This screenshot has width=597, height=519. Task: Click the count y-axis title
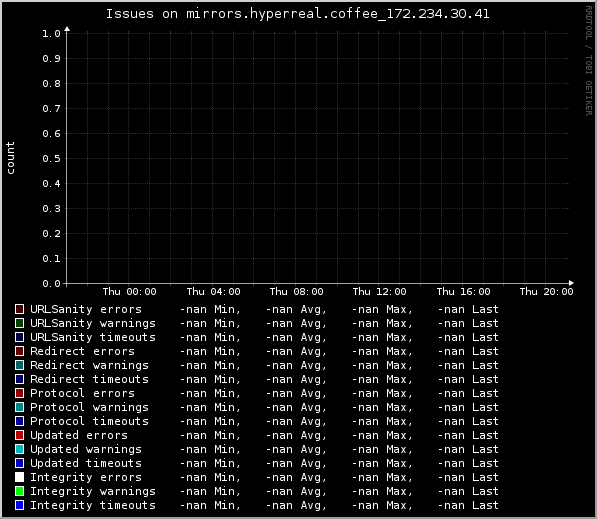(x=10, y=158)
